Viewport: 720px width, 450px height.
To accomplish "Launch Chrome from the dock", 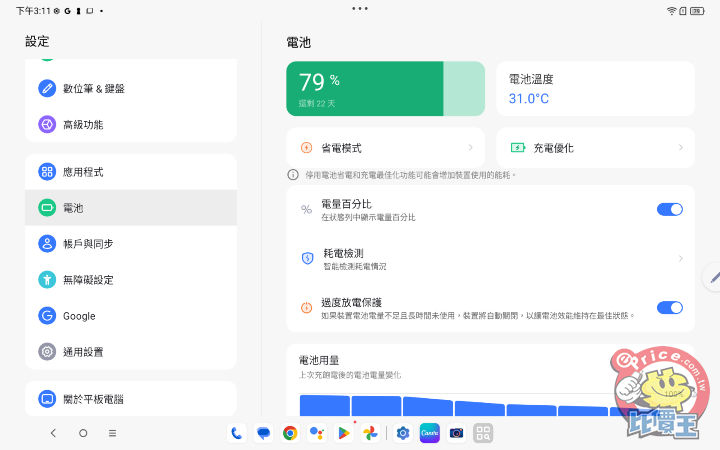I will tap(290, 433).
